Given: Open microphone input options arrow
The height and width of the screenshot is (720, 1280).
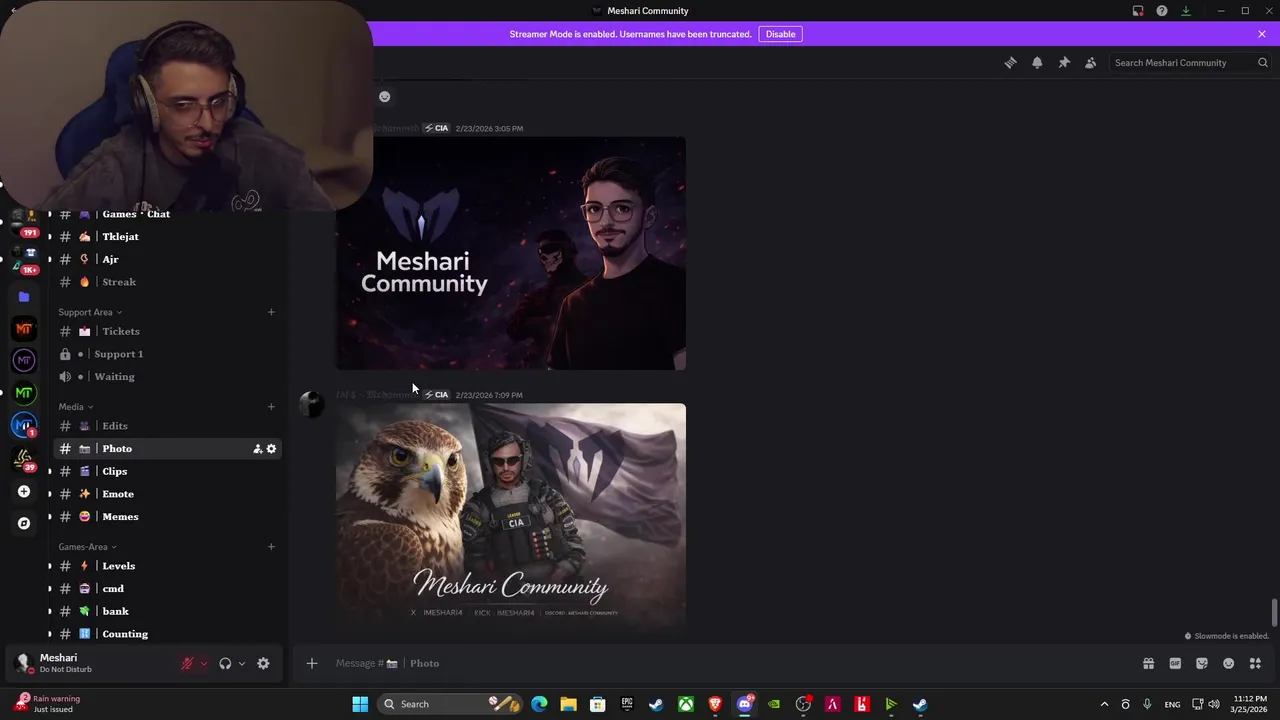Looking at the screenshot, I should 204,663.
